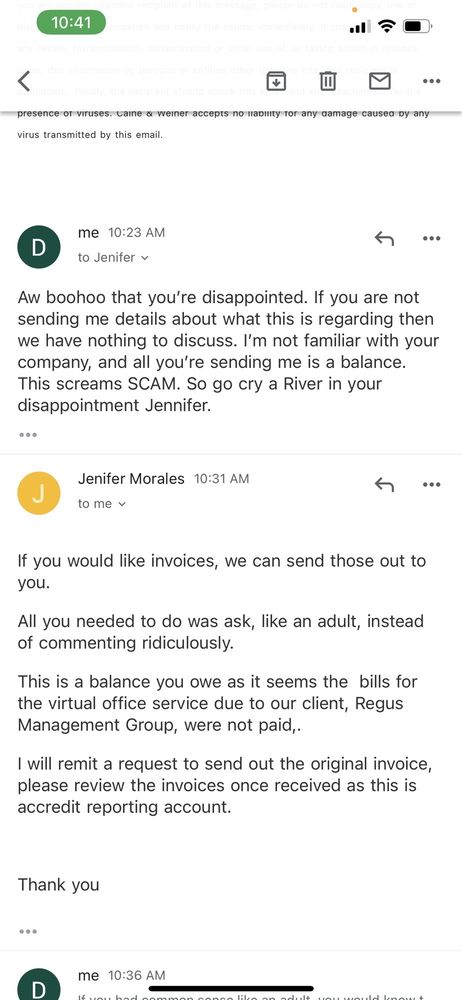Go back using the left chevron arrow
462x1000 pixels.
click(24, 81)
